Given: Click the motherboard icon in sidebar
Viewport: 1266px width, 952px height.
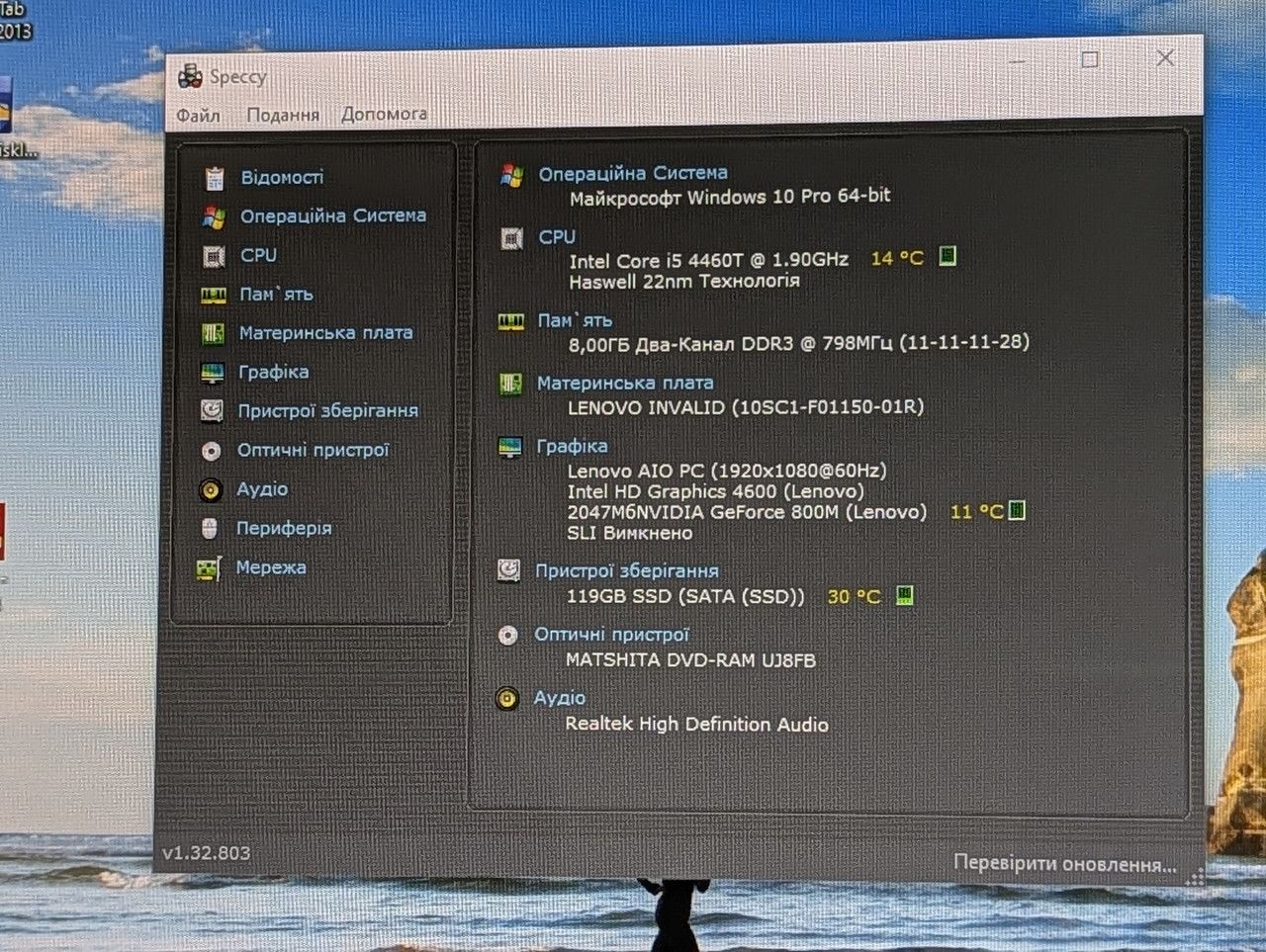Looking at the screenshot, I should click(213, 334).
